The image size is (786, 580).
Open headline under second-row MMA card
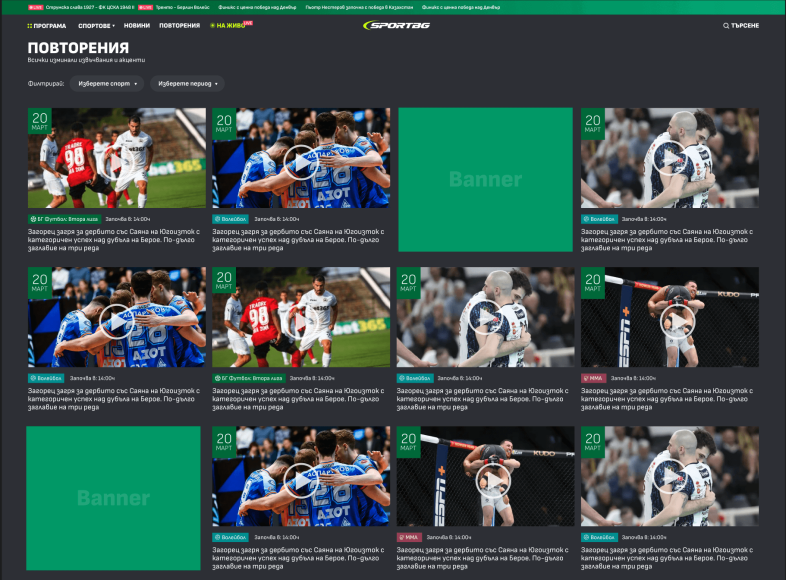click(667, 399)
